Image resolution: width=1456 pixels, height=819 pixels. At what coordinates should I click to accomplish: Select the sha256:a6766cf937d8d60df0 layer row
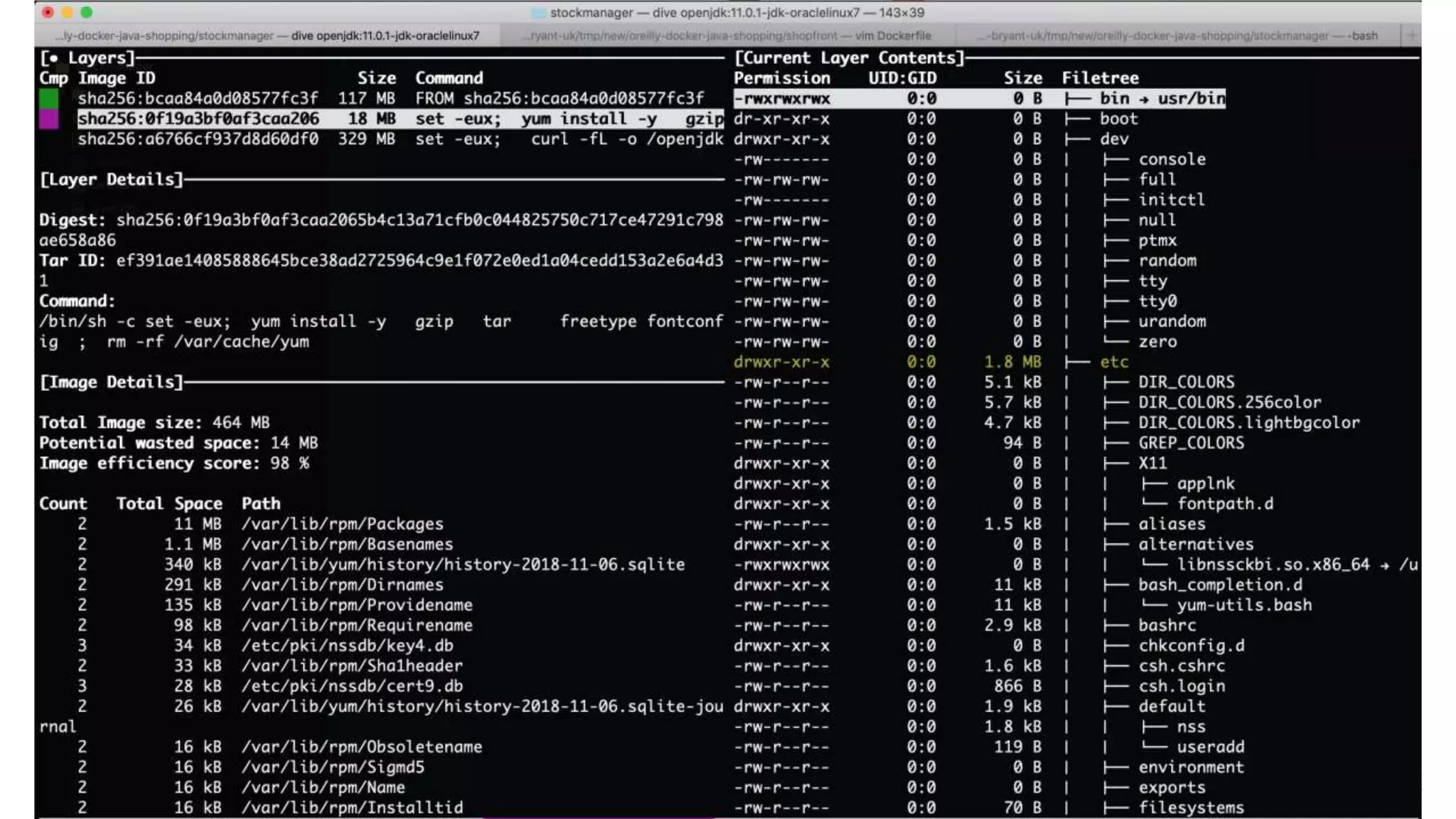click(198, 139)
